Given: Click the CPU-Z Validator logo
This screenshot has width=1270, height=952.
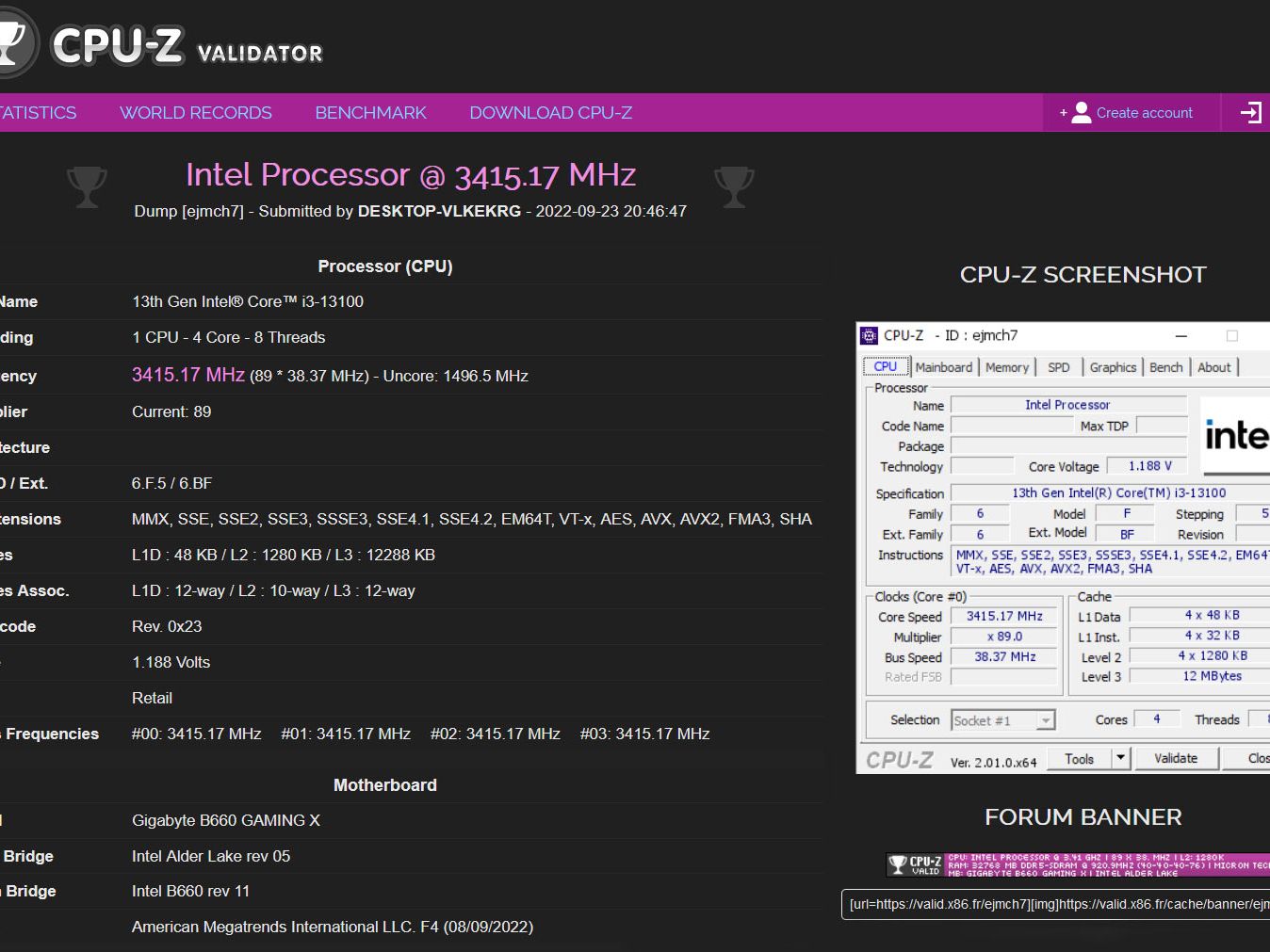Looking at the screenshot, I should (x=161, y=43).
